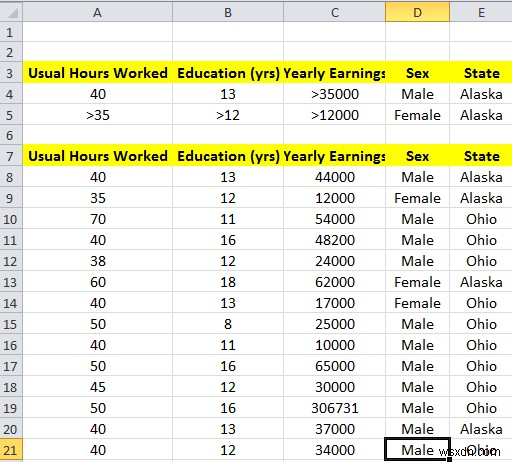Click the Yearly Earnings header in row 7
This screenshot has width=512, height=462.
tap(335, 156)
